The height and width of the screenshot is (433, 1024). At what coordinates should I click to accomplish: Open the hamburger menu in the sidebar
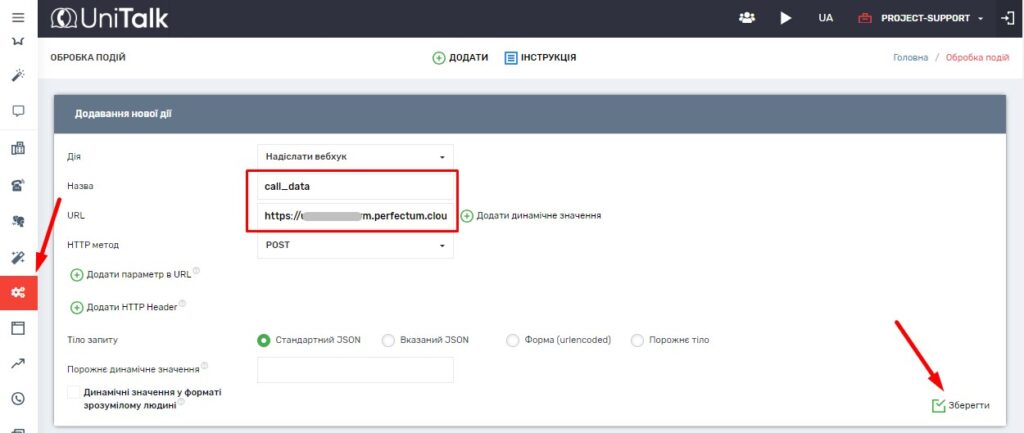pyautogui.click(x=17, y=18)
